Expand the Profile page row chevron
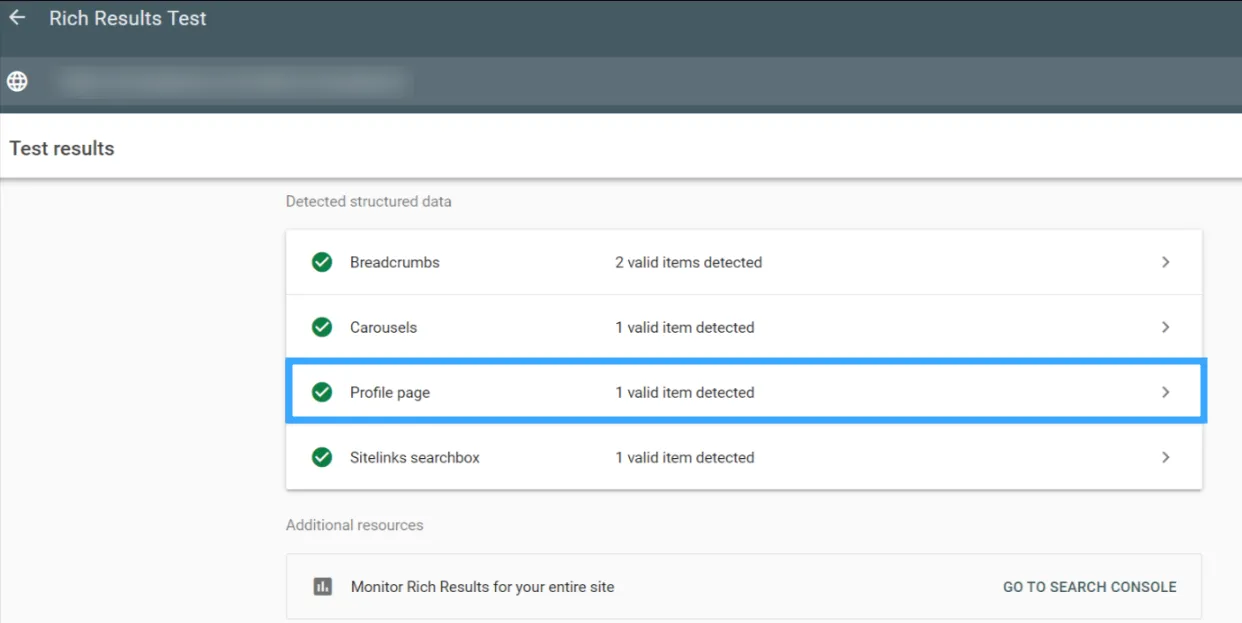1242x623 pixels. tap(1165, 392)
